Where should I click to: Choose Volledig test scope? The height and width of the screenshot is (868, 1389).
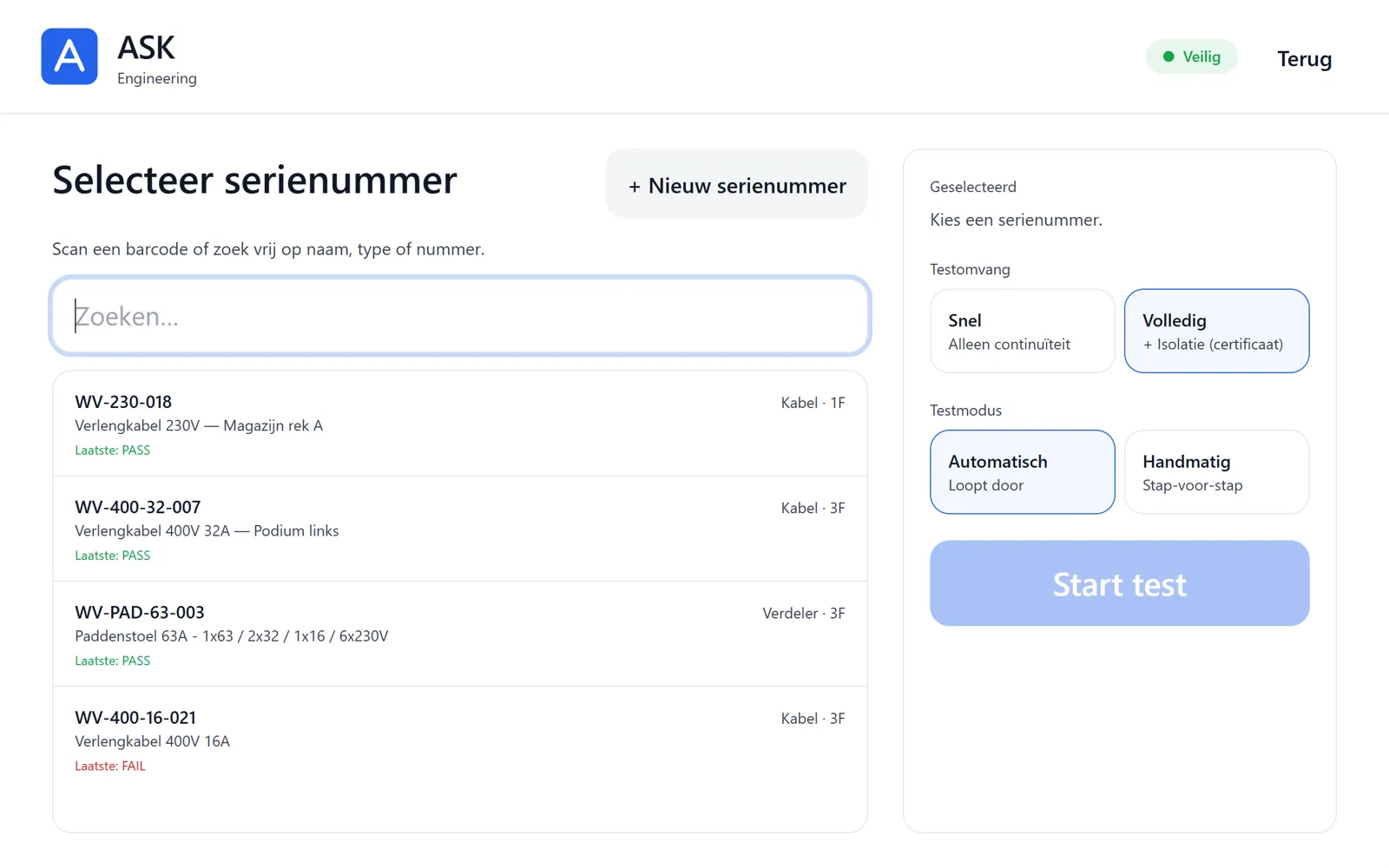[x=1216, y=331]
